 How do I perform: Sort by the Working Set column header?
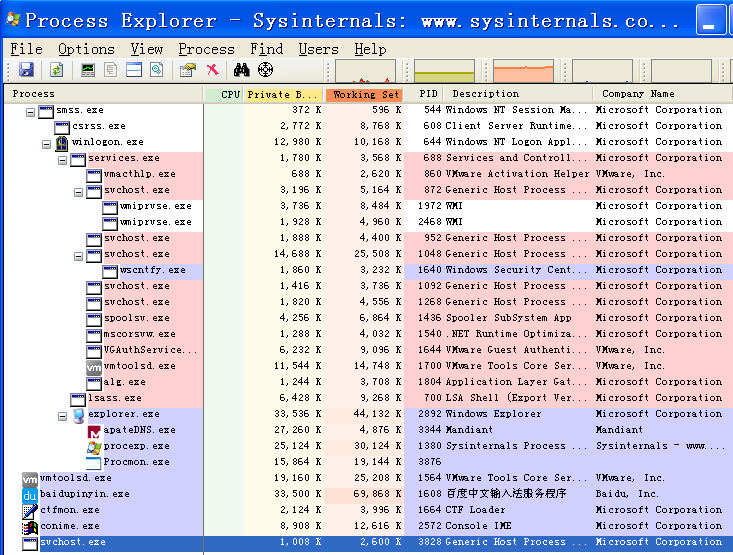tap(364, 94)
